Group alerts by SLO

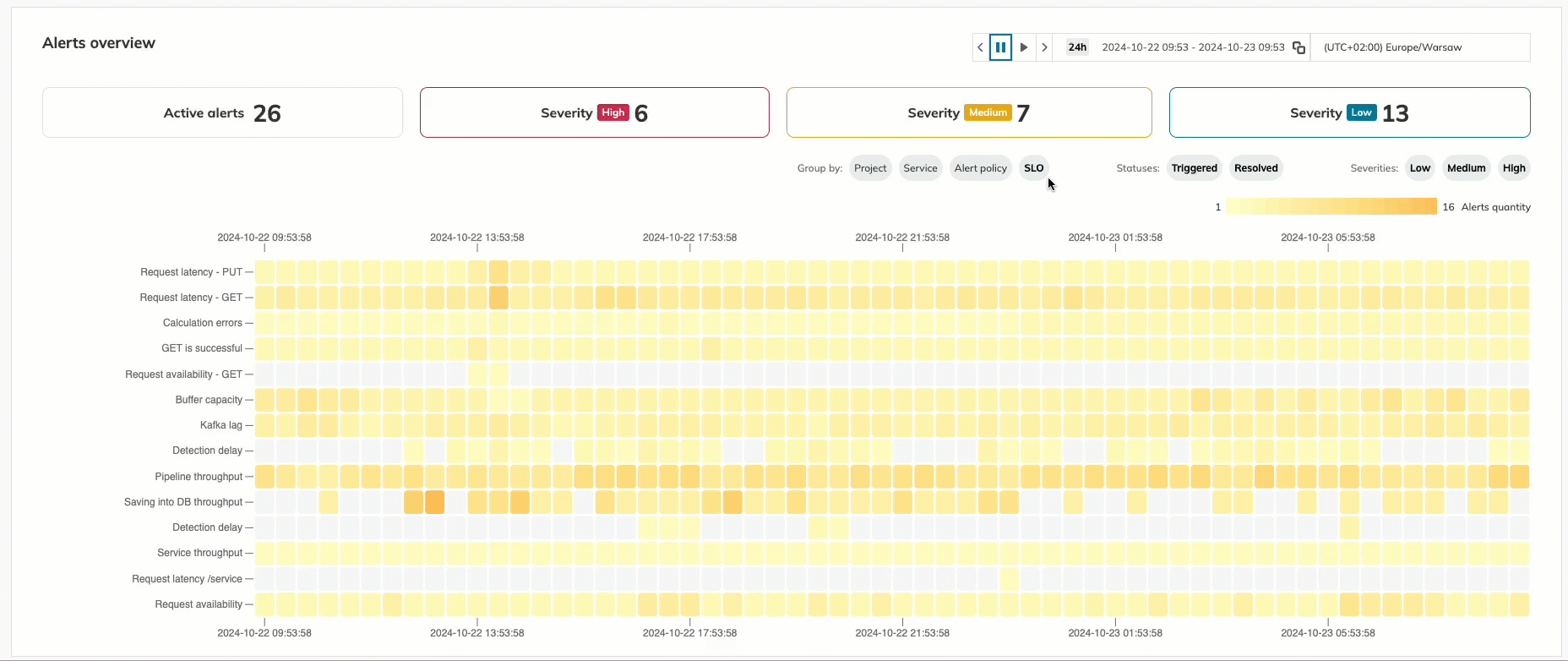click(1034, 168)
